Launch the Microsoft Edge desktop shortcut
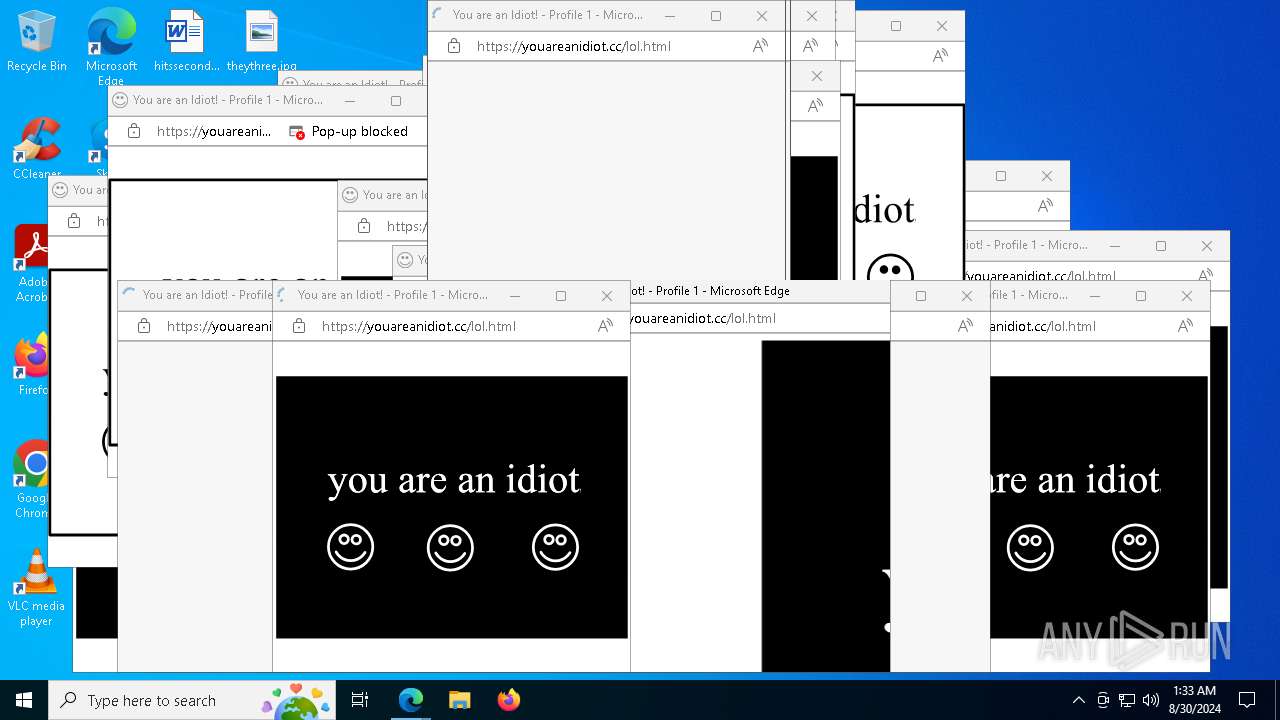The width and height of the screenshot is (1280, 720). click(111, 45)
